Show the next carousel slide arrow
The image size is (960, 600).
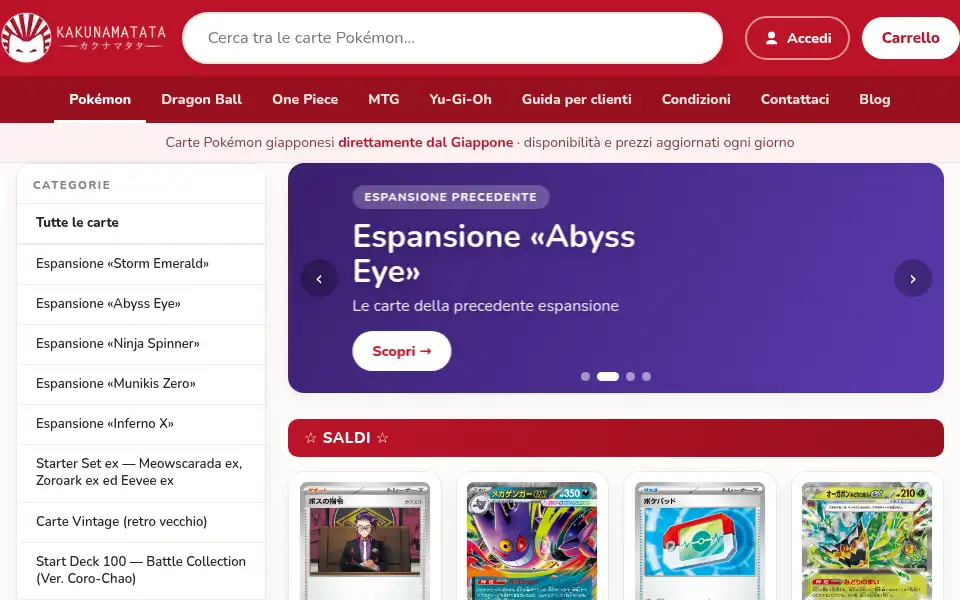[x=913, y=279]
